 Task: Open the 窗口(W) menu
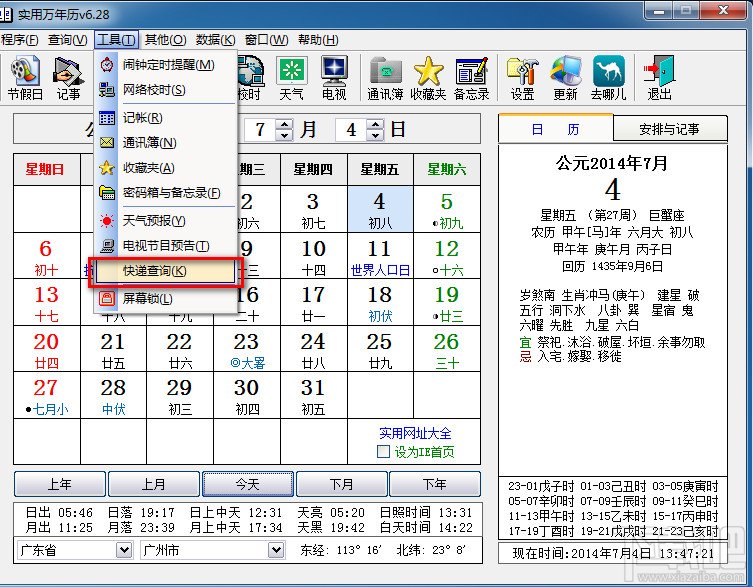(267, 40)
